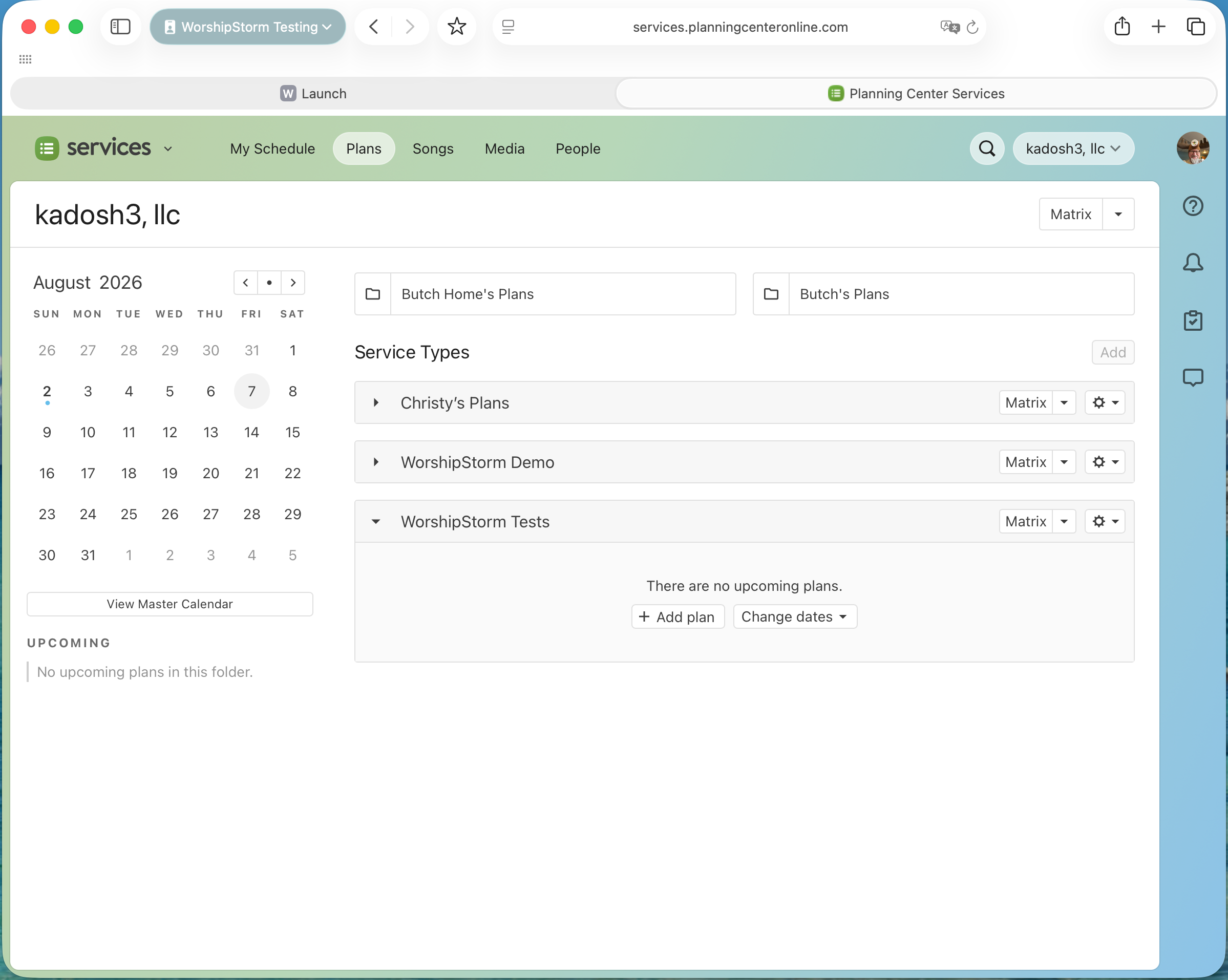Image resolution: width=1228 pixels, height=980 pixels.
Task: Open the Butch's Plans folder
Action: click(x=943, y=294)
